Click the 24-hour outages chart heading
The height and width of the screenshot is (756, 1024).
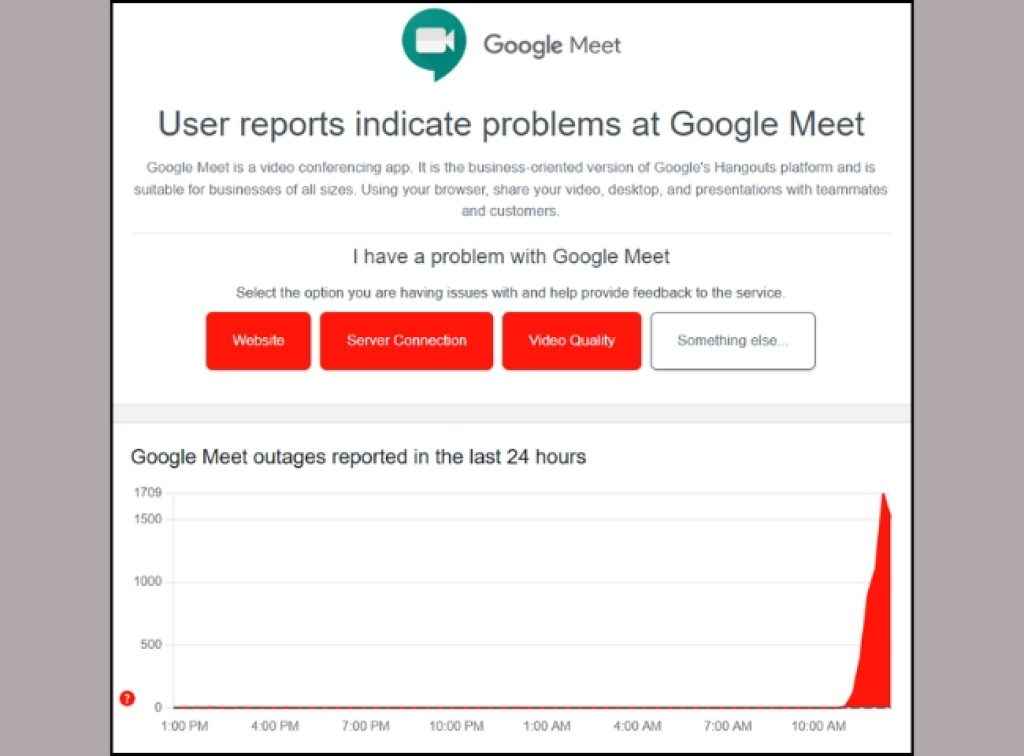click(x=358, y=457)
